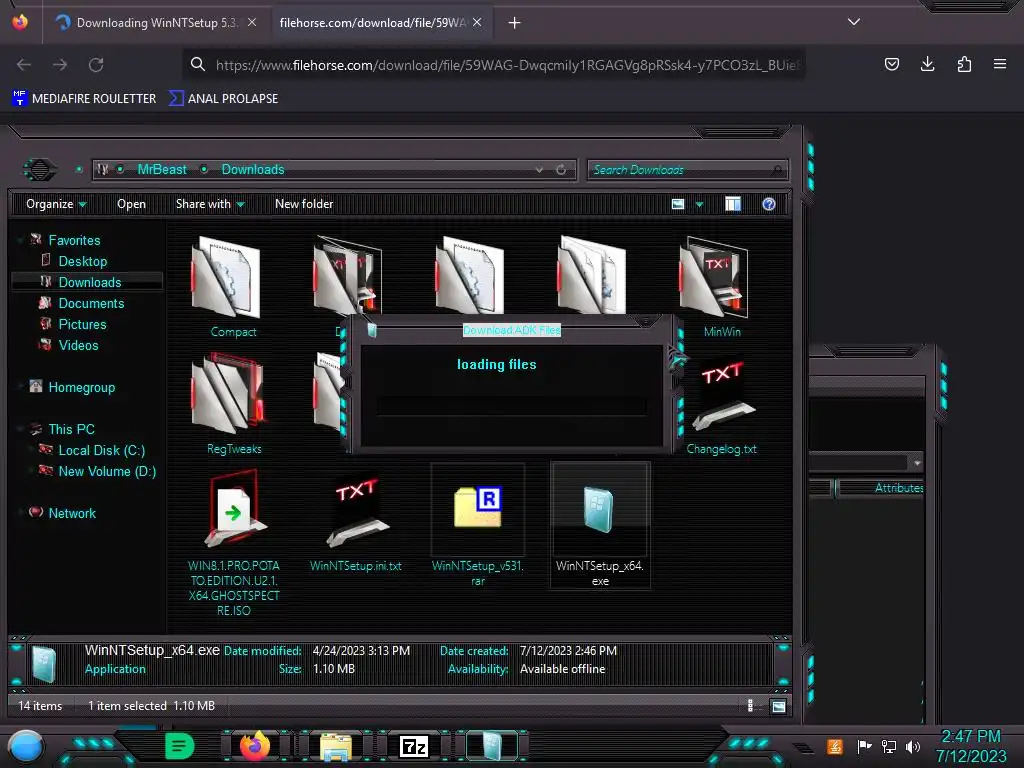The width and height of the screenshot is (1024, 768).
Task: Open the Share with dropdown
Action: tap(210, 204)
